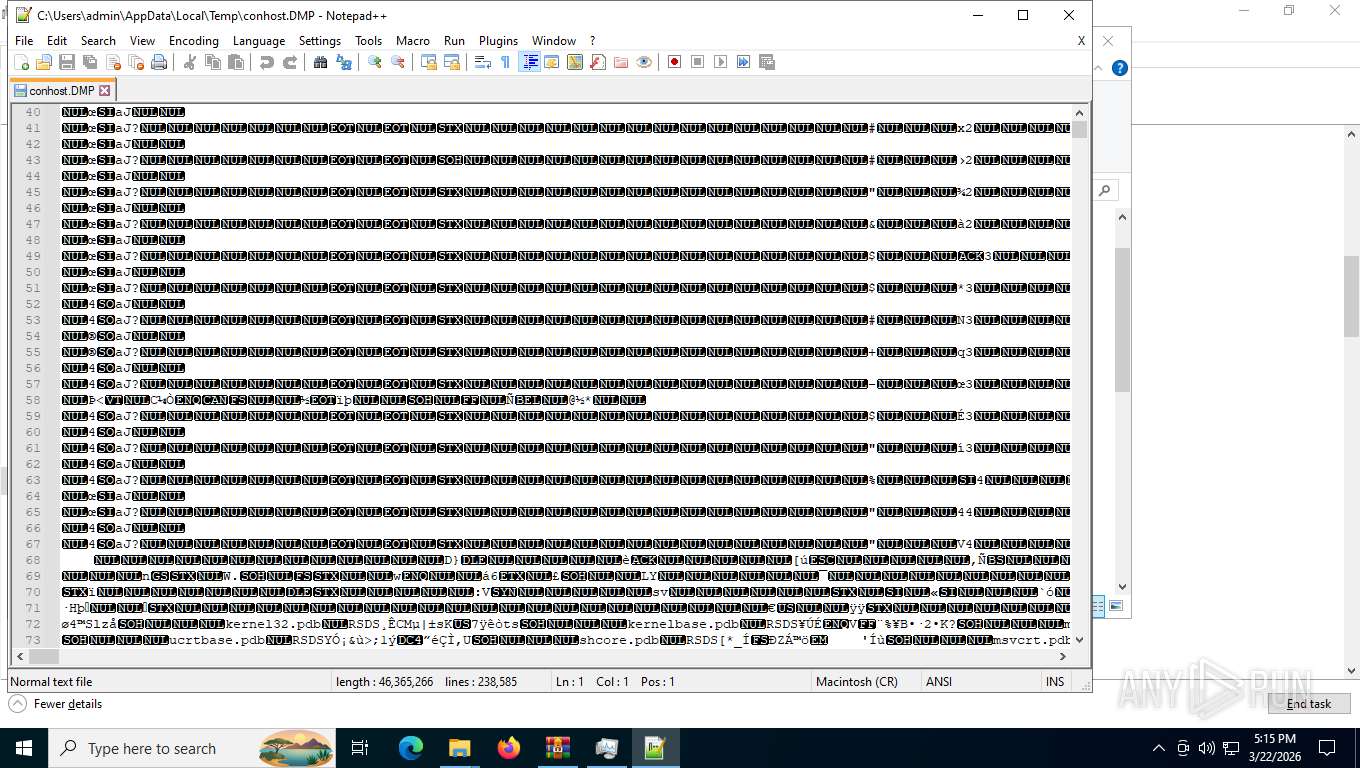The width and height of the screenshot is (1360, 768).
Task: Toggle file monitoring with the eye icon
Action: pos(644,62)
